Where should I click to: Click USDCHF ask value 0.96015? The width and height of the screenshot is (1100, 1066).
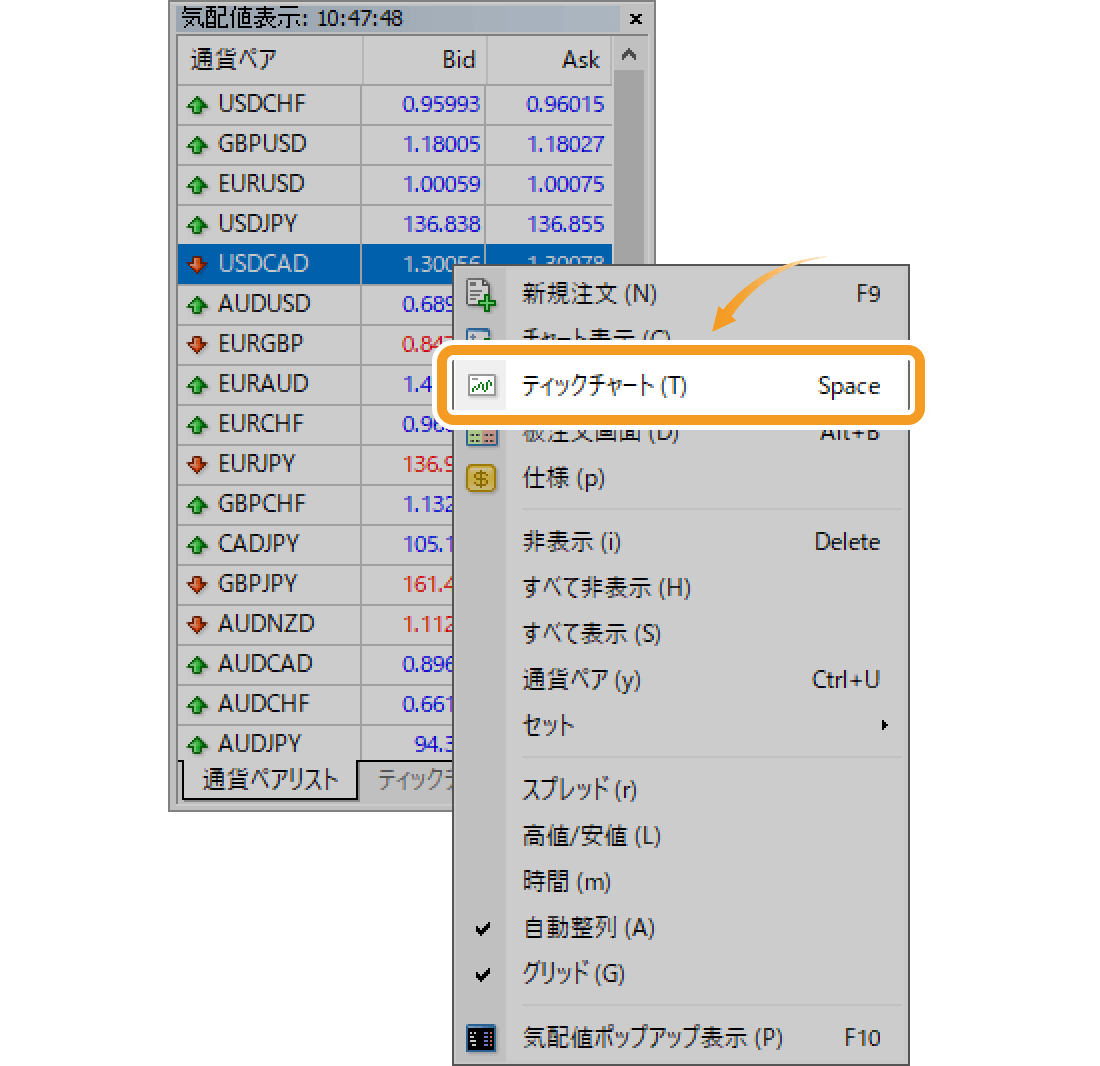click(565, 104)
